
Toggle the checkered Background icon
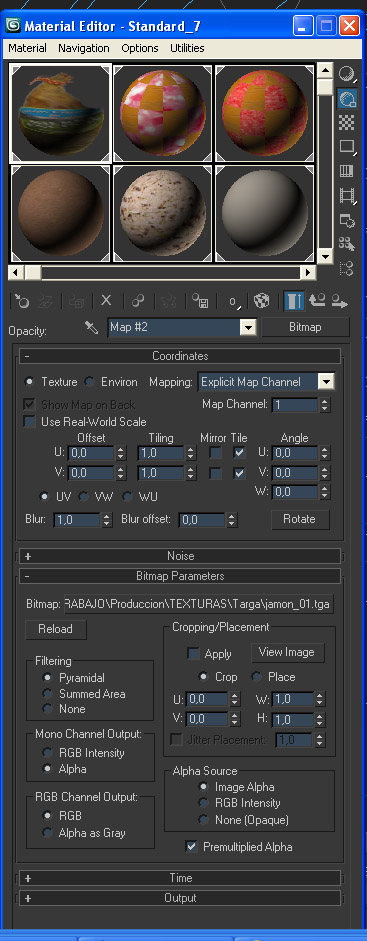346,122
